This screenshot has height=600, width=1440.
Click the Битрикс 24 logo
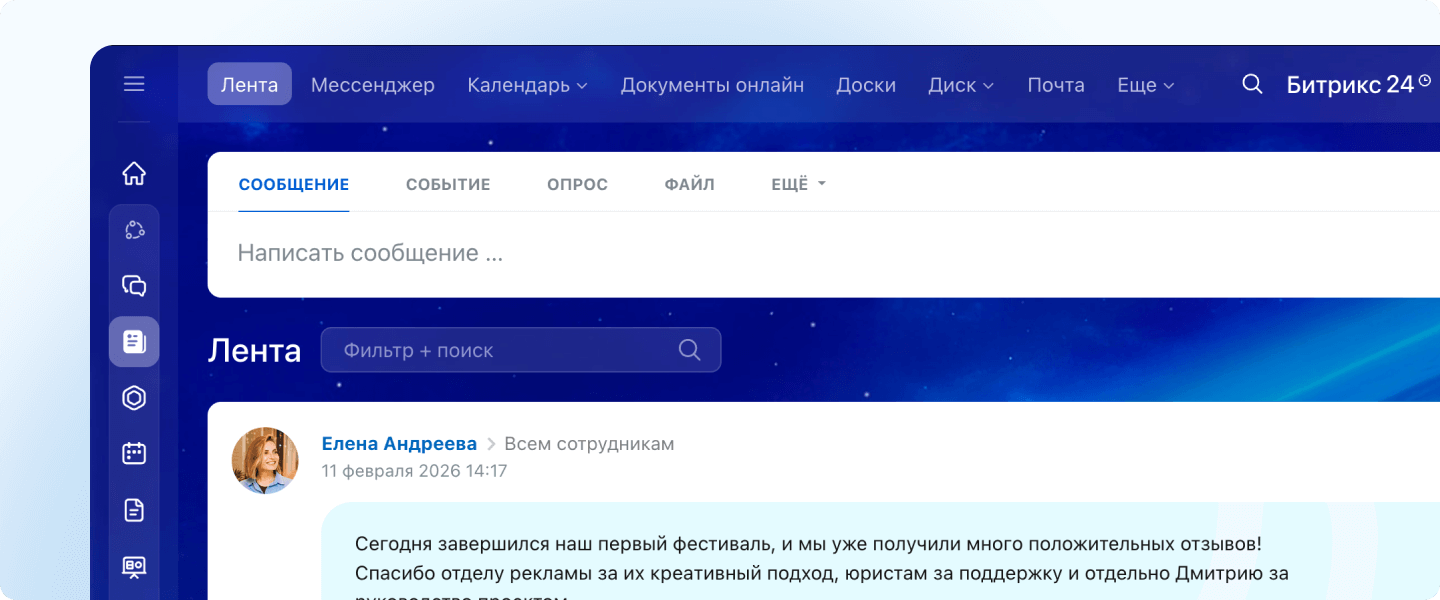(x=1357, y=85)
